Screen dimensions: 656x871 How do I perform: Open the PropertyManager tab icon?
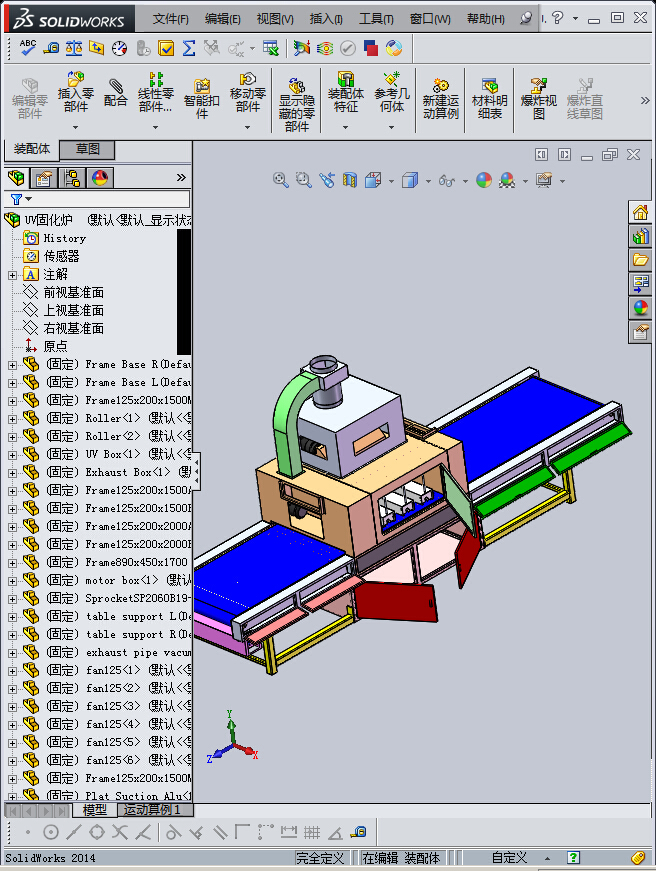(43, 178)
